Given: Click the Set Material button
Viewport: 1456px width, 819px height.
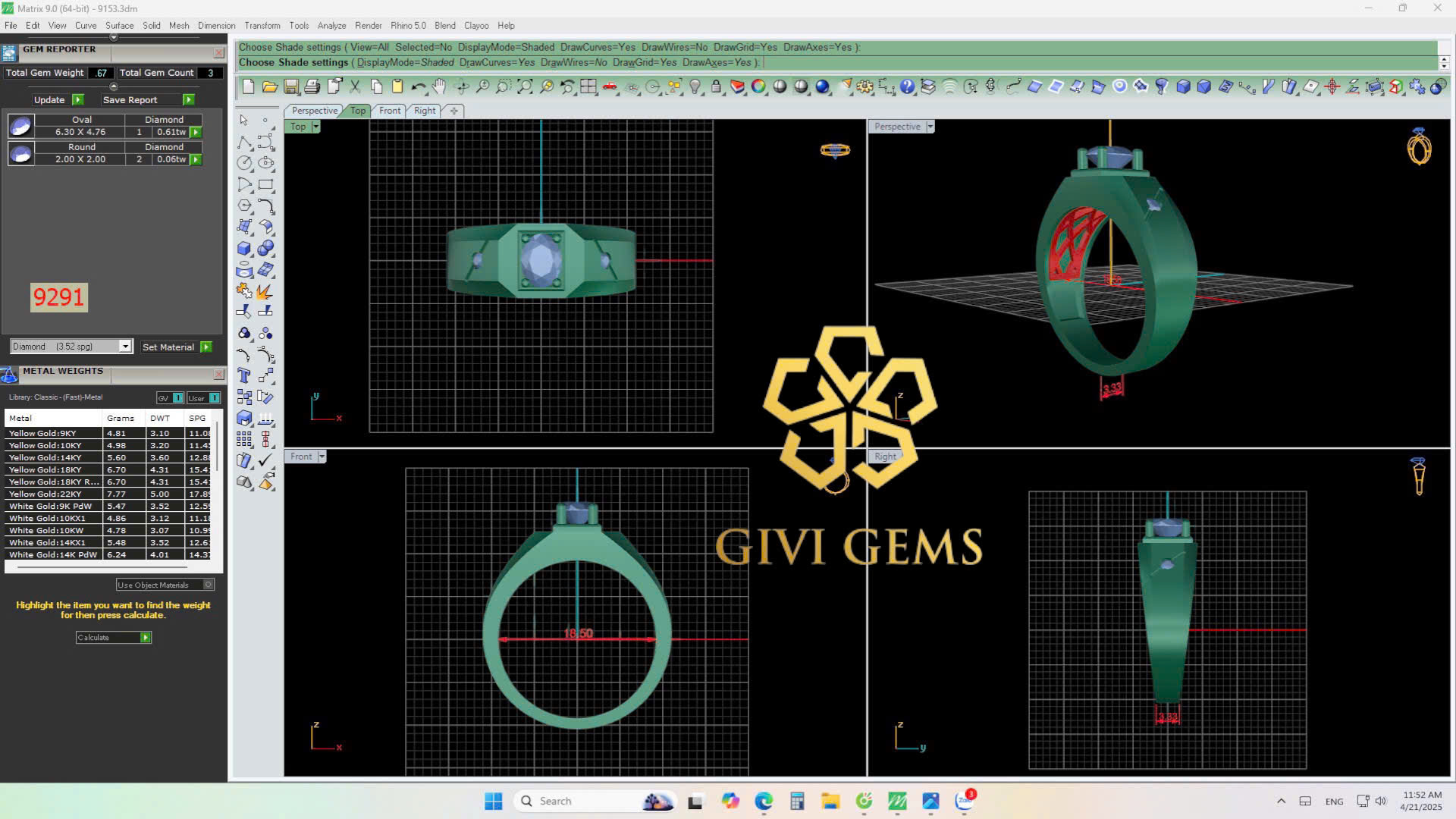Looking at the screenshot, I should 177,347.
